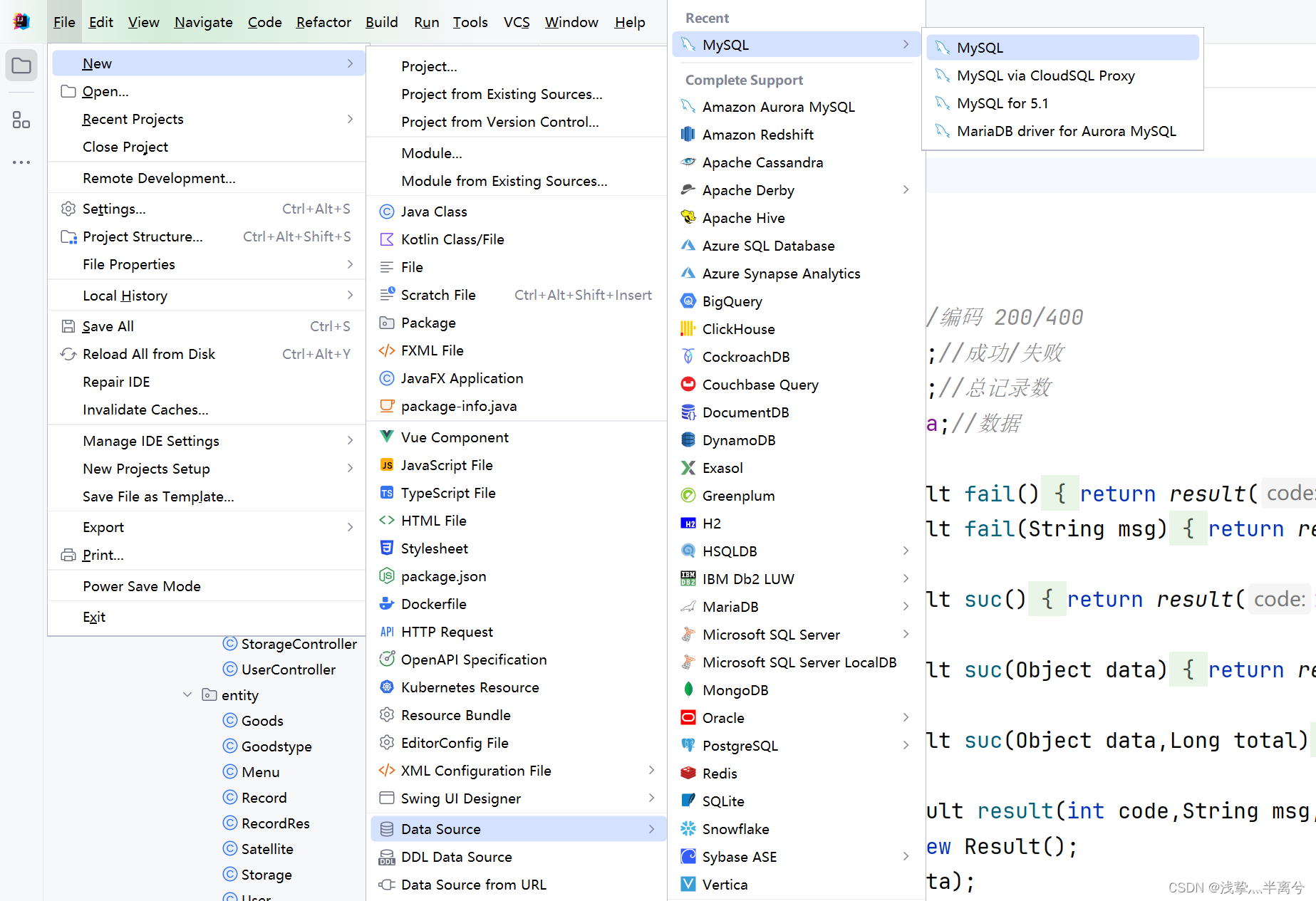Click the Amazon Redshift icon
This screenshot has width=1316, height=901.
[x=688, y=135]
